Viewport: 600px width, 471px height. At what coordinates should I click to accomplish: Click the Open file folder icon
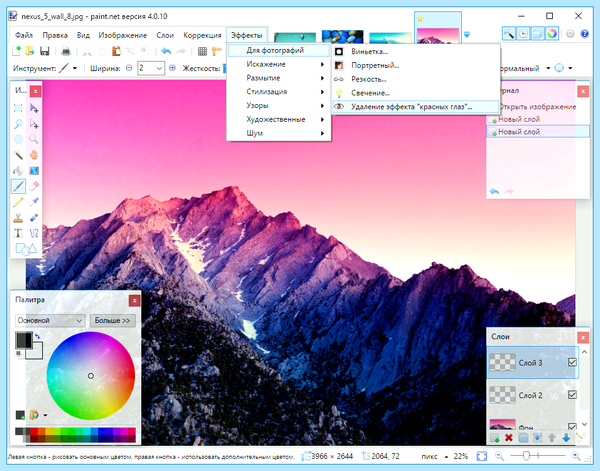(30, 51)
